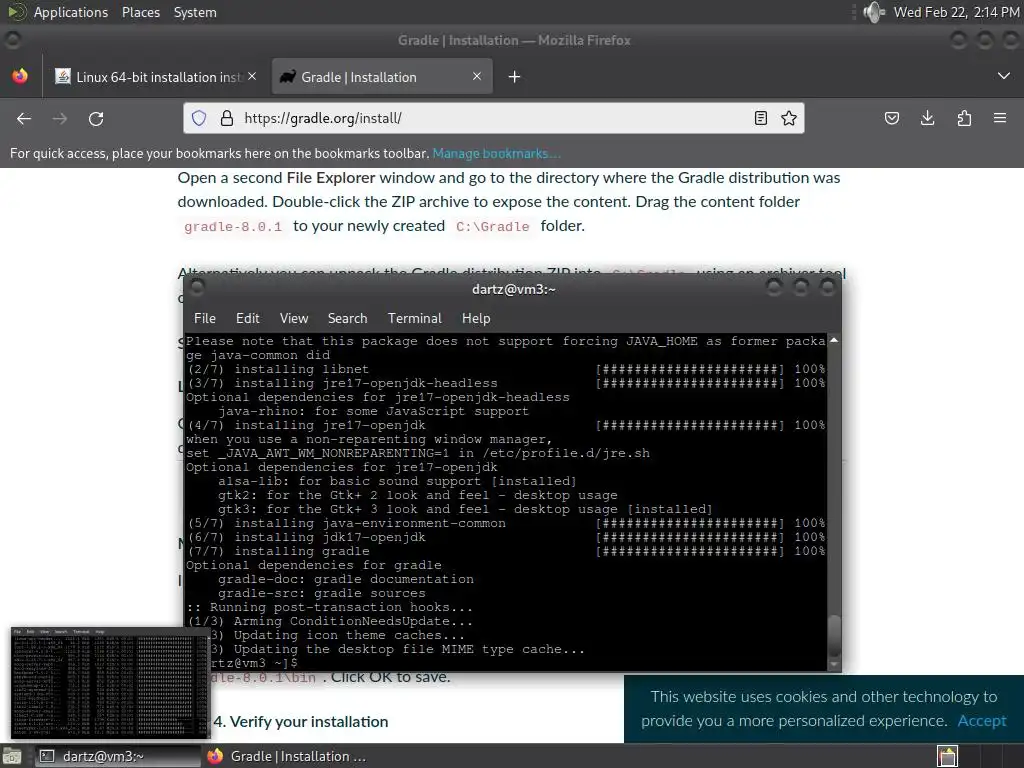Select the Gradle | Installation tab
Viewport: 1024px width, 768px height.
click(382, 77)
